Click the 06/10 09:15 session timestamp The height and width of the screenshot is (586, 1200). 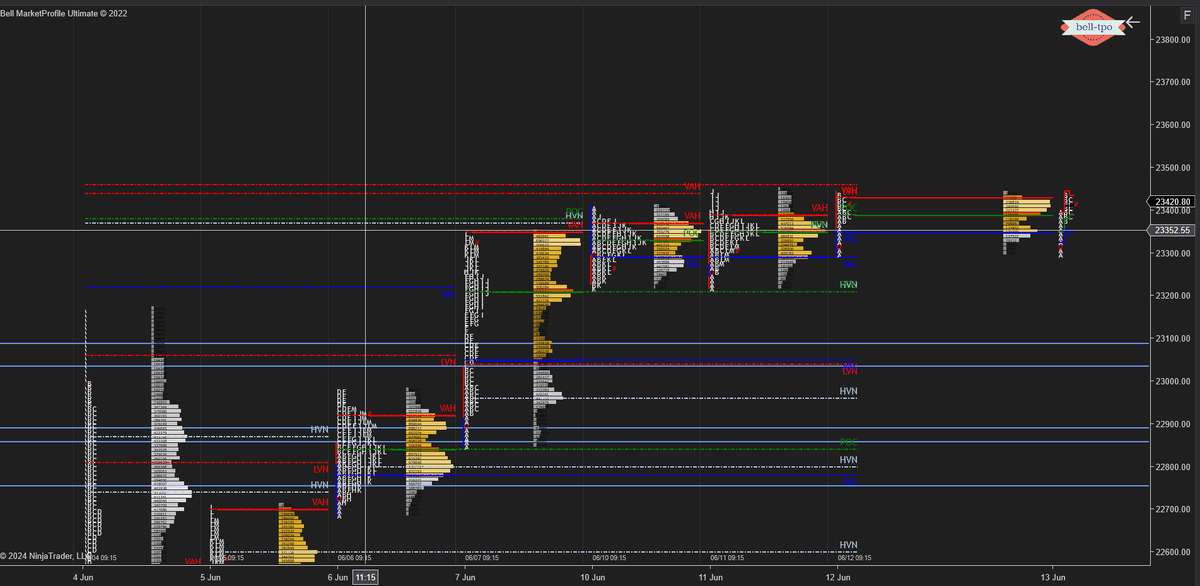pyautogui.click(x=609, y=558)
